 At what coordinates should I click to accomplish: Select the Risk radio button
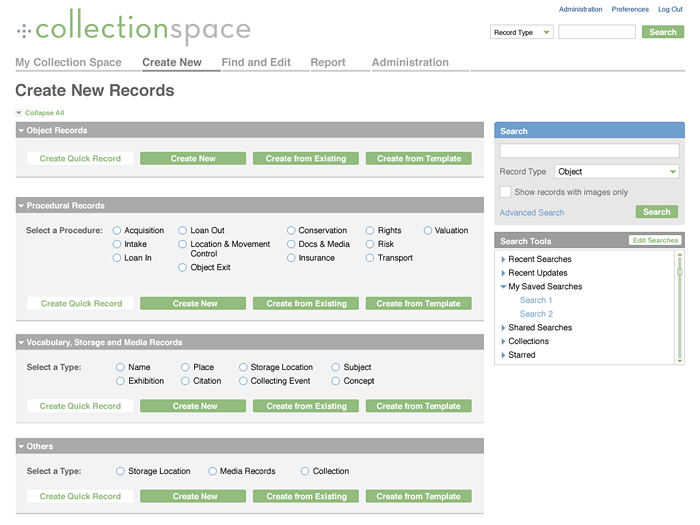pyautogui.click(x=370, y=244)
